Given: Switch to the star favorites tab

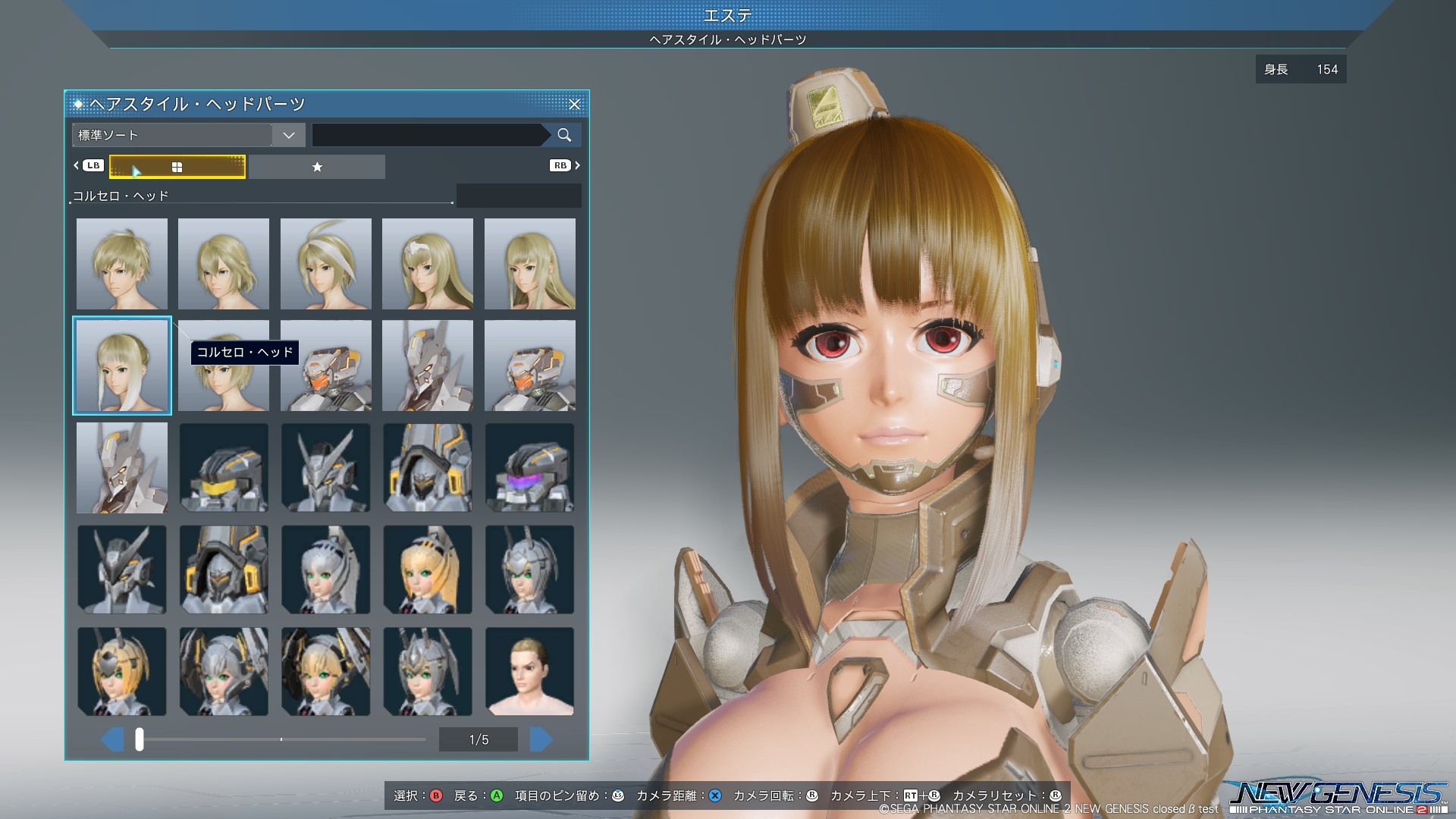Looking at the screenshot, I should pyautogui.click(x=317, y=167).
